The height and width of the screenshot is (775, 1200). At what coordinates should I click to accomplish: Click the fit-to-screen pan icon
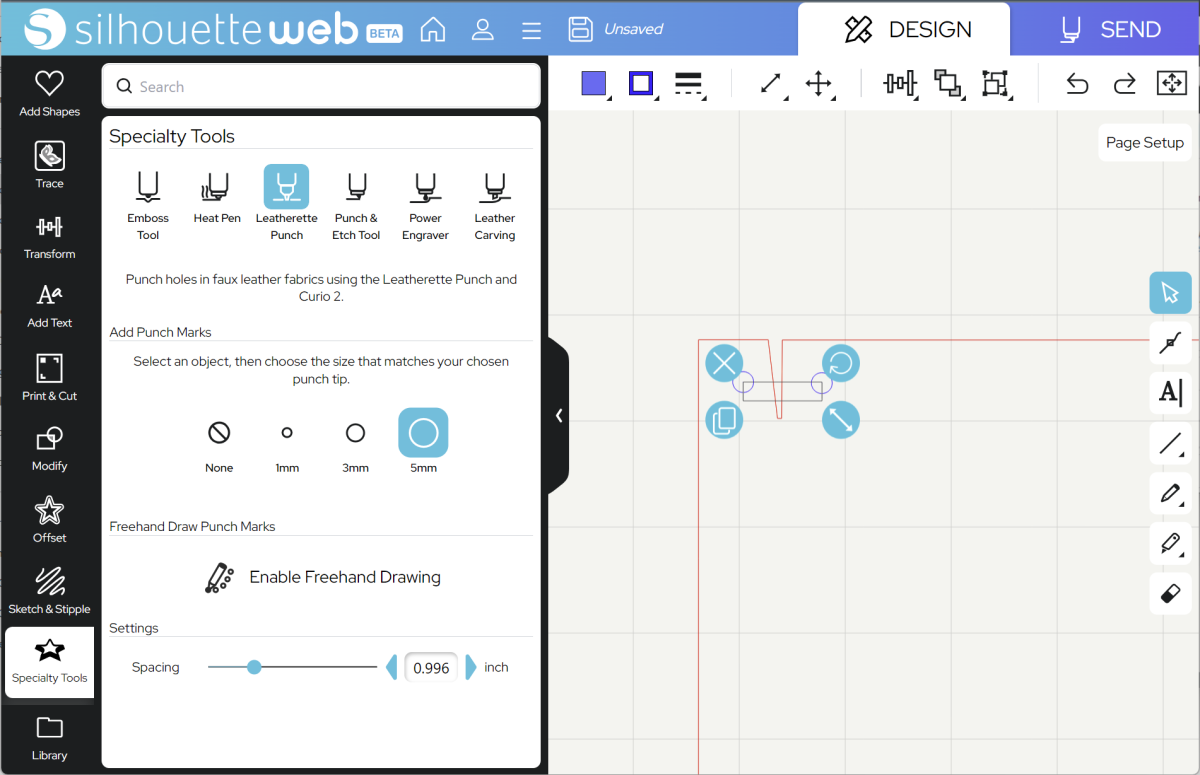[x=1172, y=83]
